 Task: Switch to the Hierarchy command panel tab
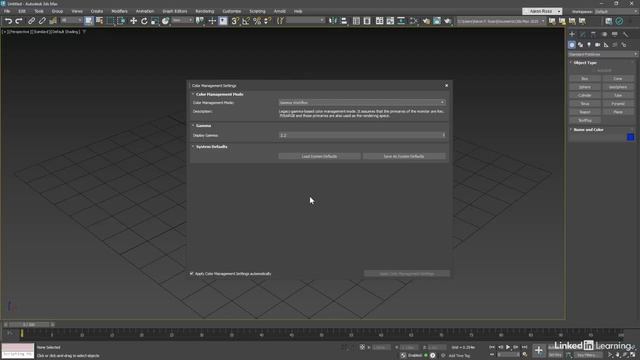click(593, 34)
